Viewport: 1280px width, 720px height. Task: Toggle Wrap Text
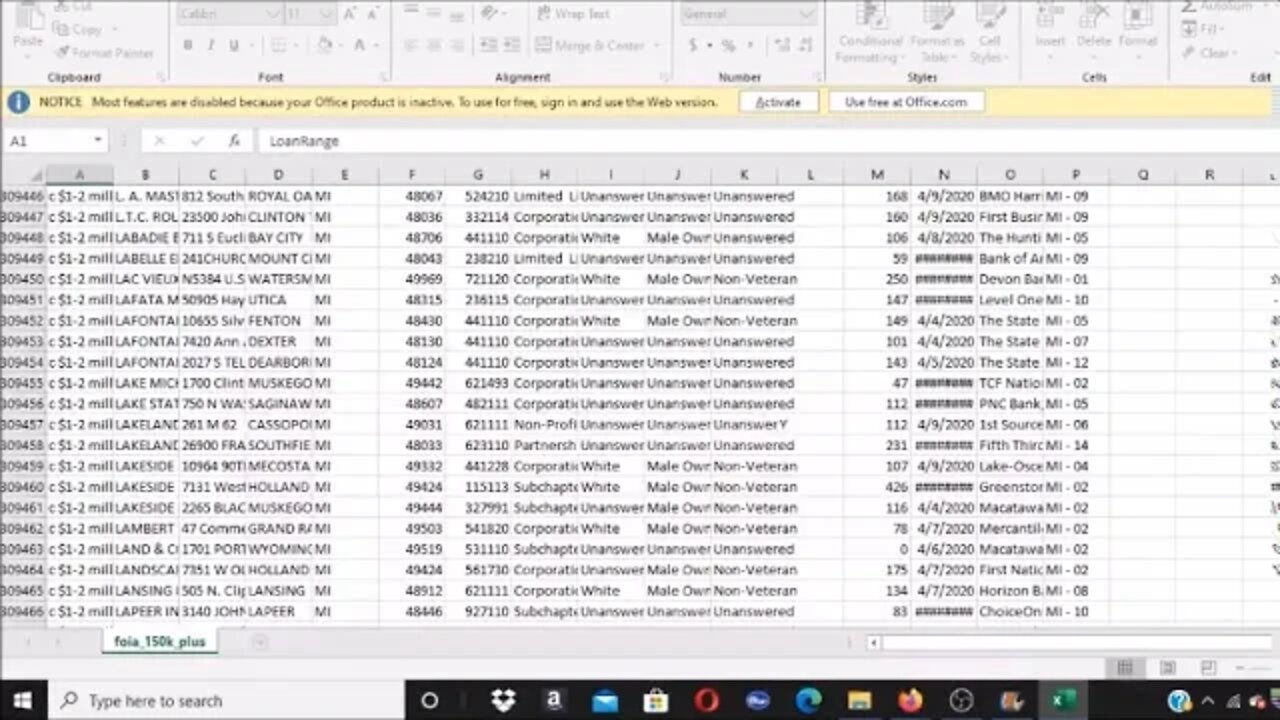pyautogui.click(x=573, y=14)
